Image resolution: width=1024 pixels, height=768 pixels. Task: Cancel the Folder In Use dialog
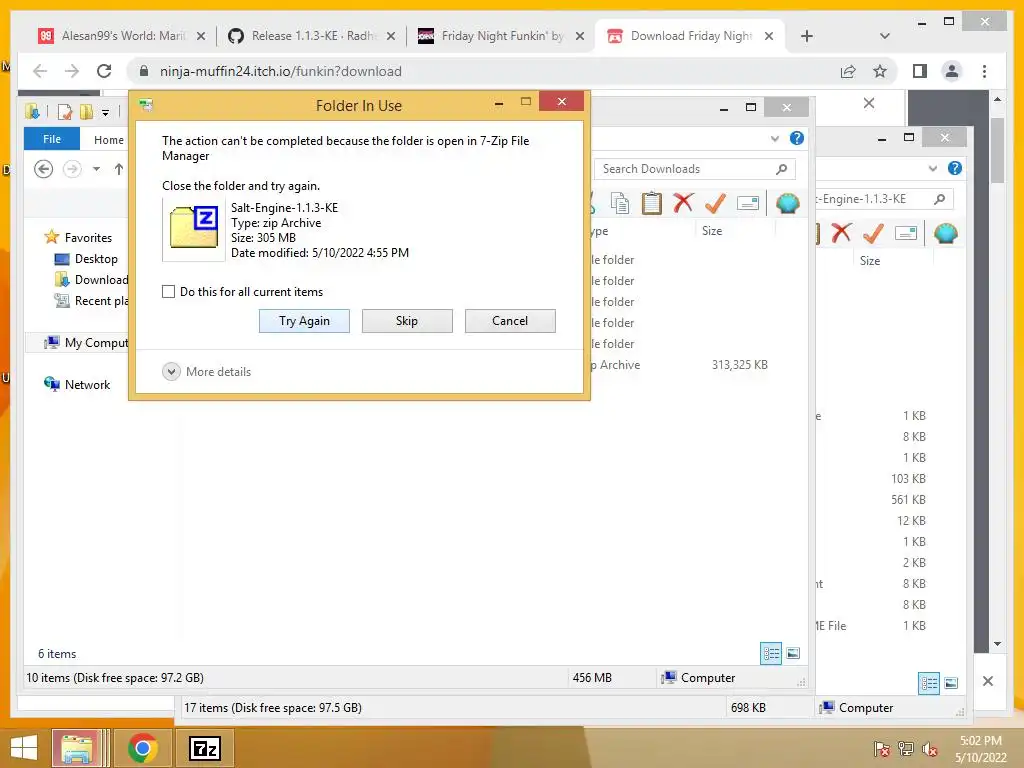tap(510, 321)
